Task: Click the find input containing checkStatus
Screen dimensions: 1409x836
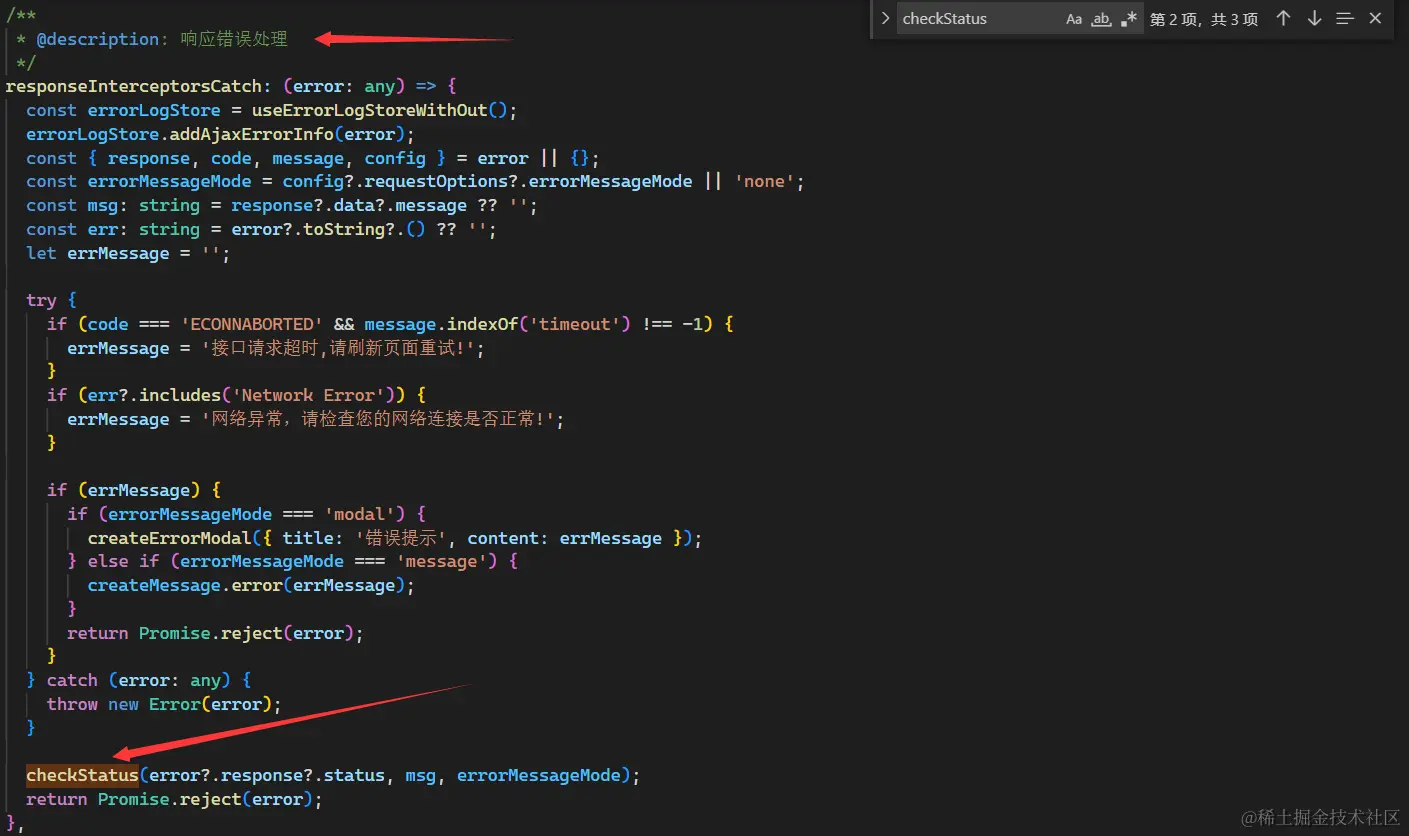Action: (x=978, y=18)
